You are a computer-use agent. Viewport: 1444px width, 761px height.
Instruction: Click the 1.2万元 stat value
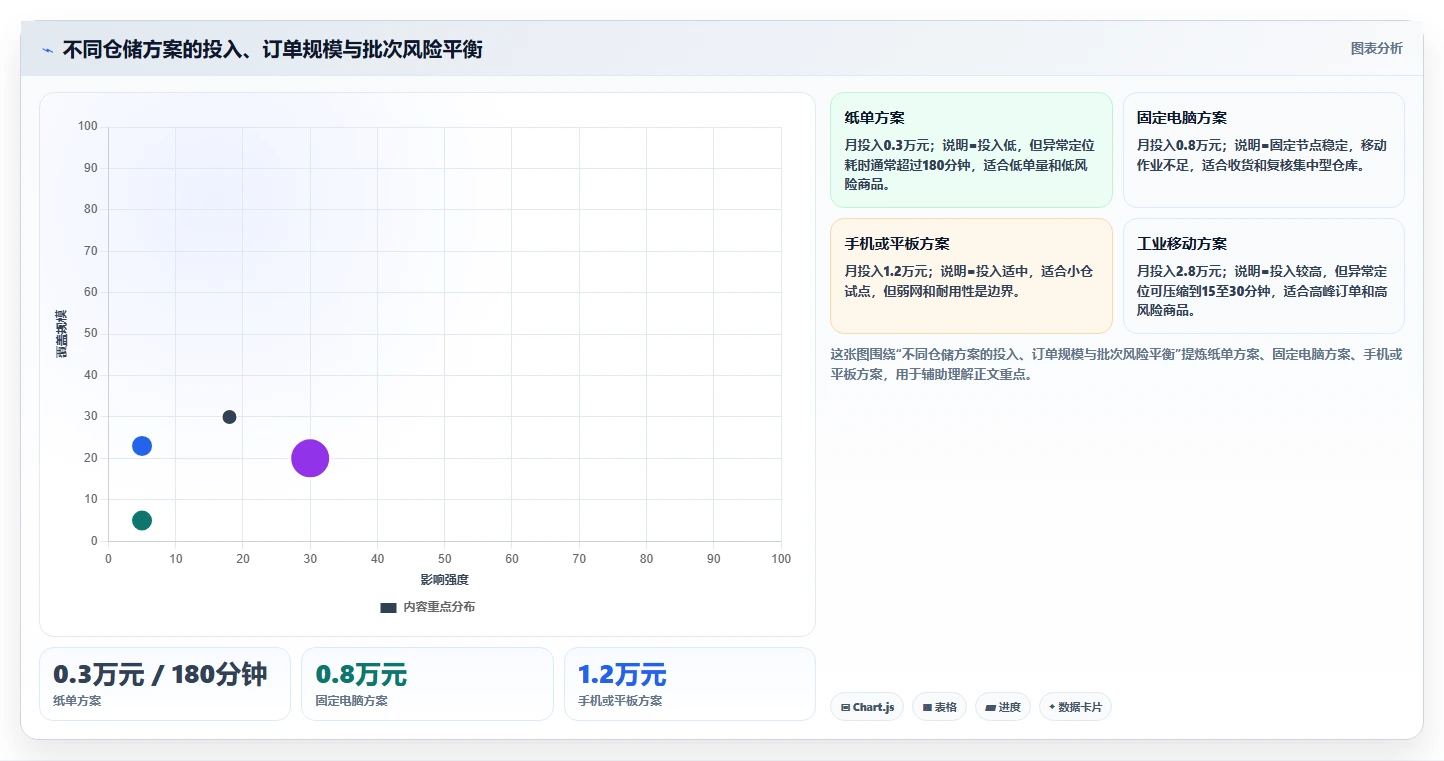[x=622, y=675]
